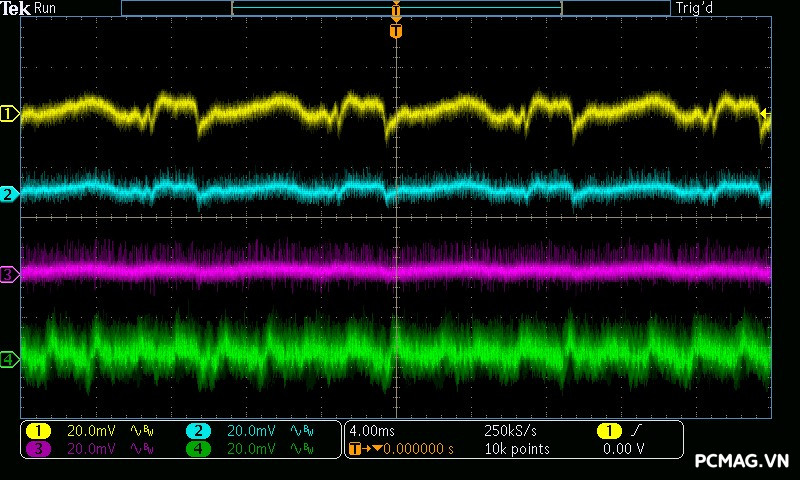800x480 pixels.
Task: Click the trigger source 1 badge
Action: [x=608, y=430]
